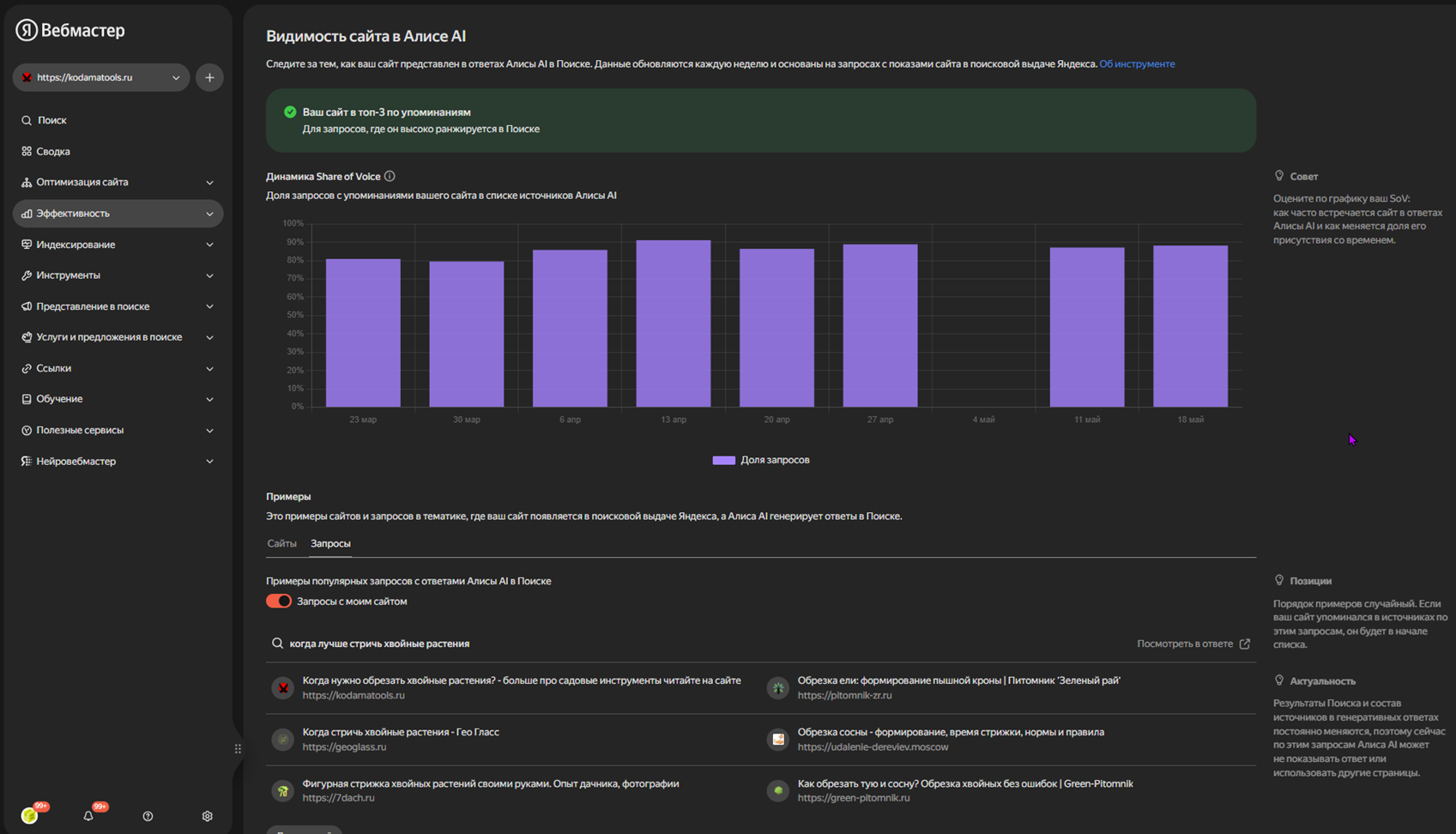Add a new site with the plus button
The image size is (1456, 834).
209,77
